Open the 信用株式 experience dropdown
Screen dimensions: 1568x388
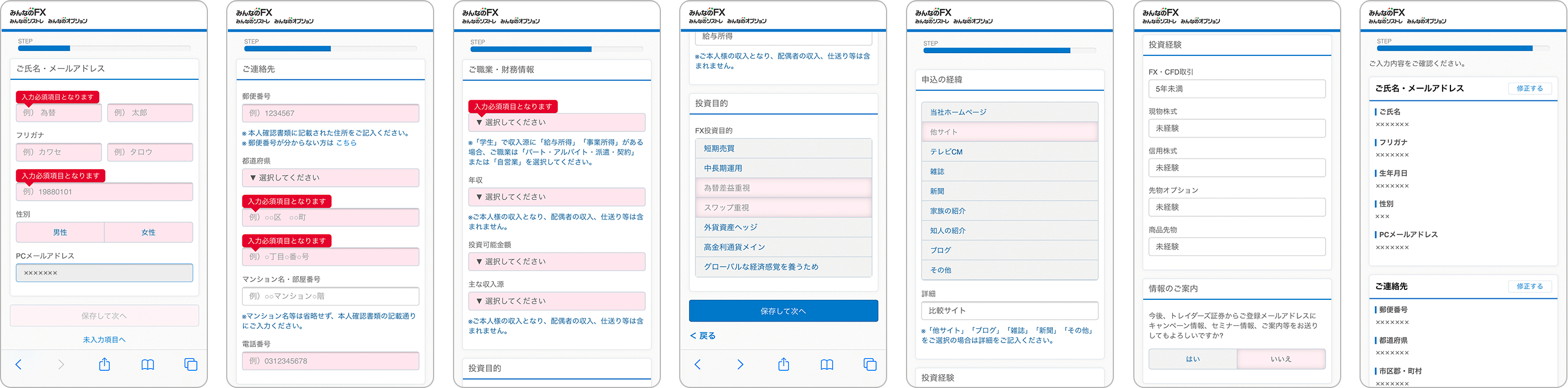click(x=1237, y=168)
